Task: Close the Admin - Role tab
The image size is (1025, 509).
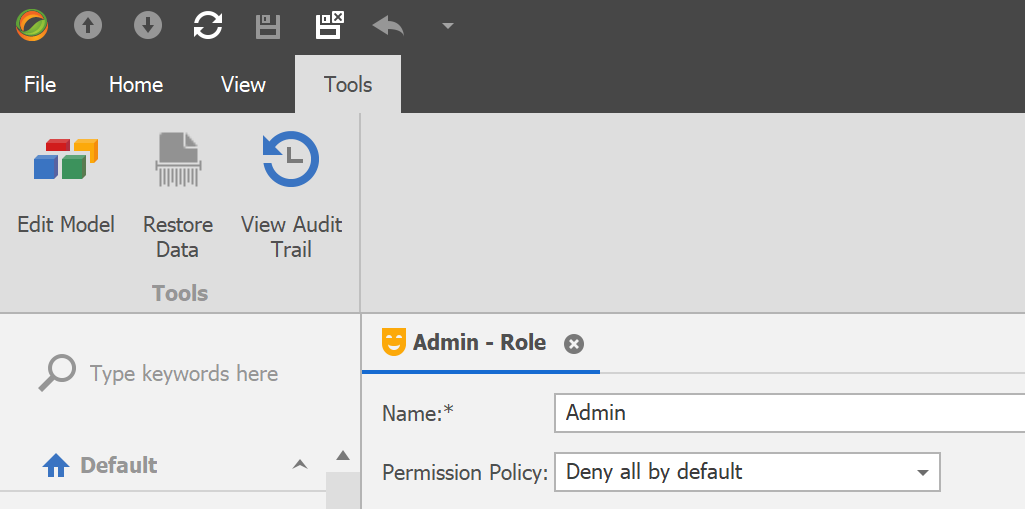Action: 574,344
